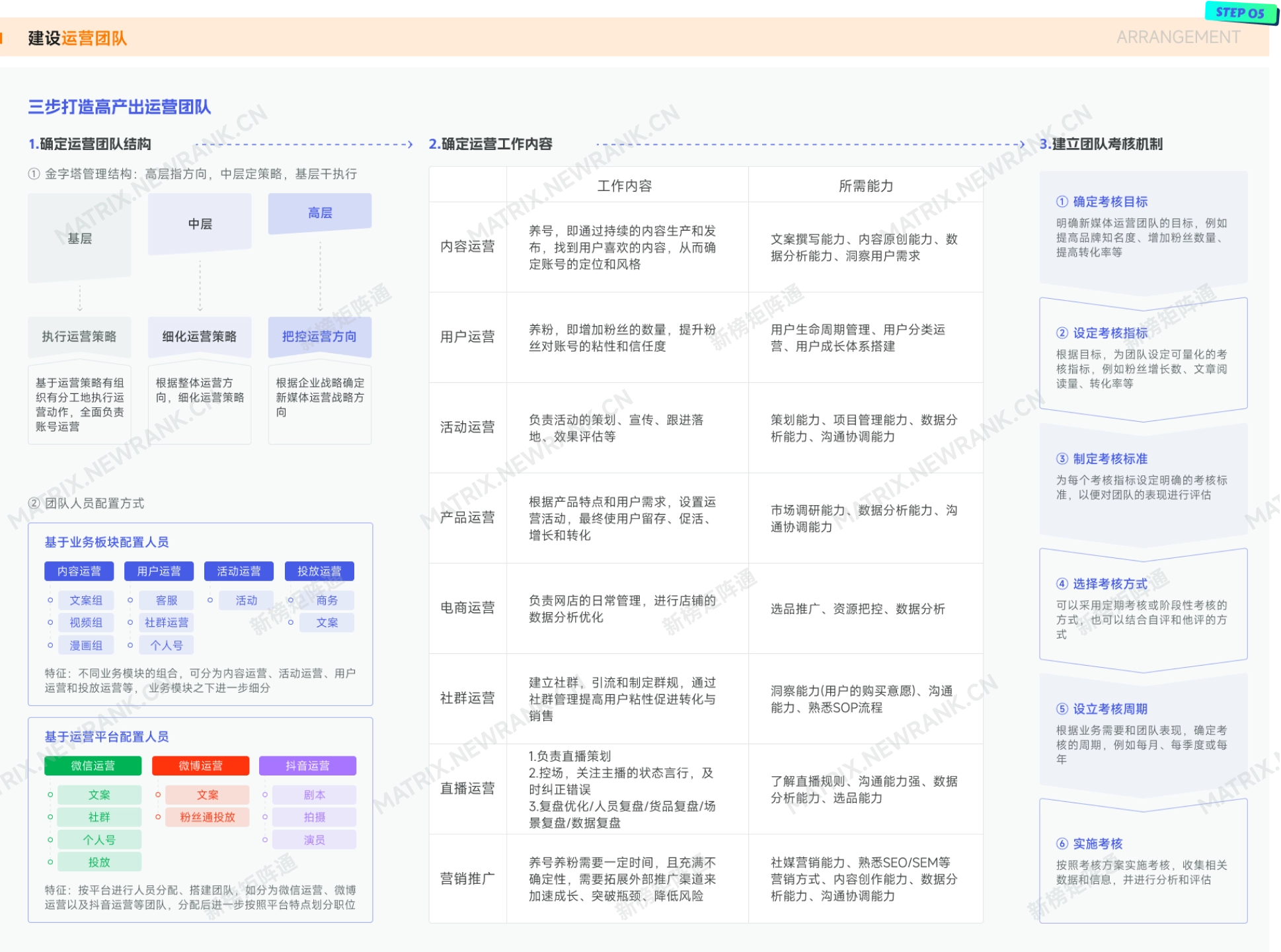Screen dimensions: 1281x952
Task: Click the purple 抖音运营 color label
Action: (307, 766)
